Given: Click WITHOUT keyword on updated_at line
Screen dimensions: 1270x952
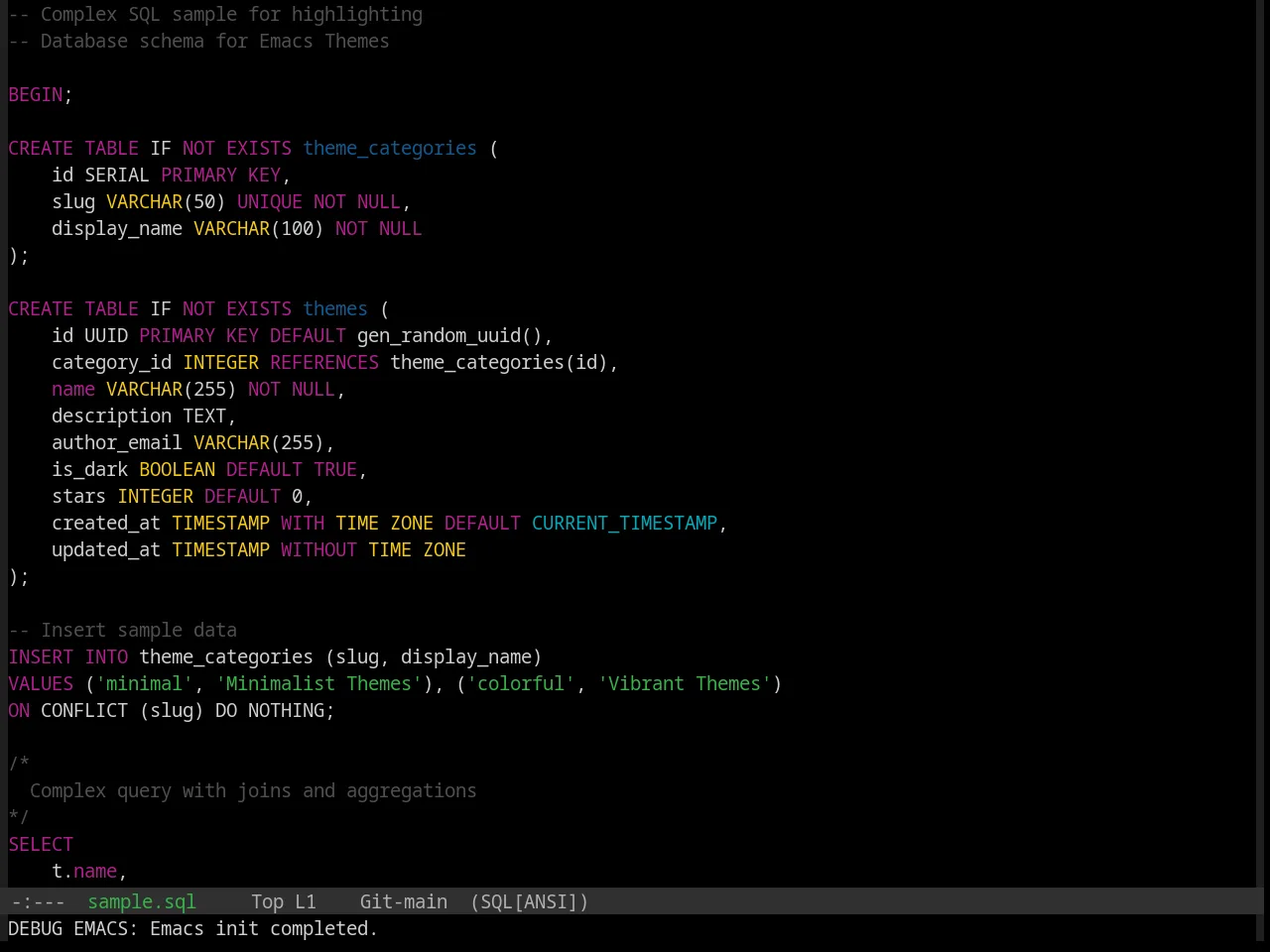Looking at the screenshot, I should [318, 549].
